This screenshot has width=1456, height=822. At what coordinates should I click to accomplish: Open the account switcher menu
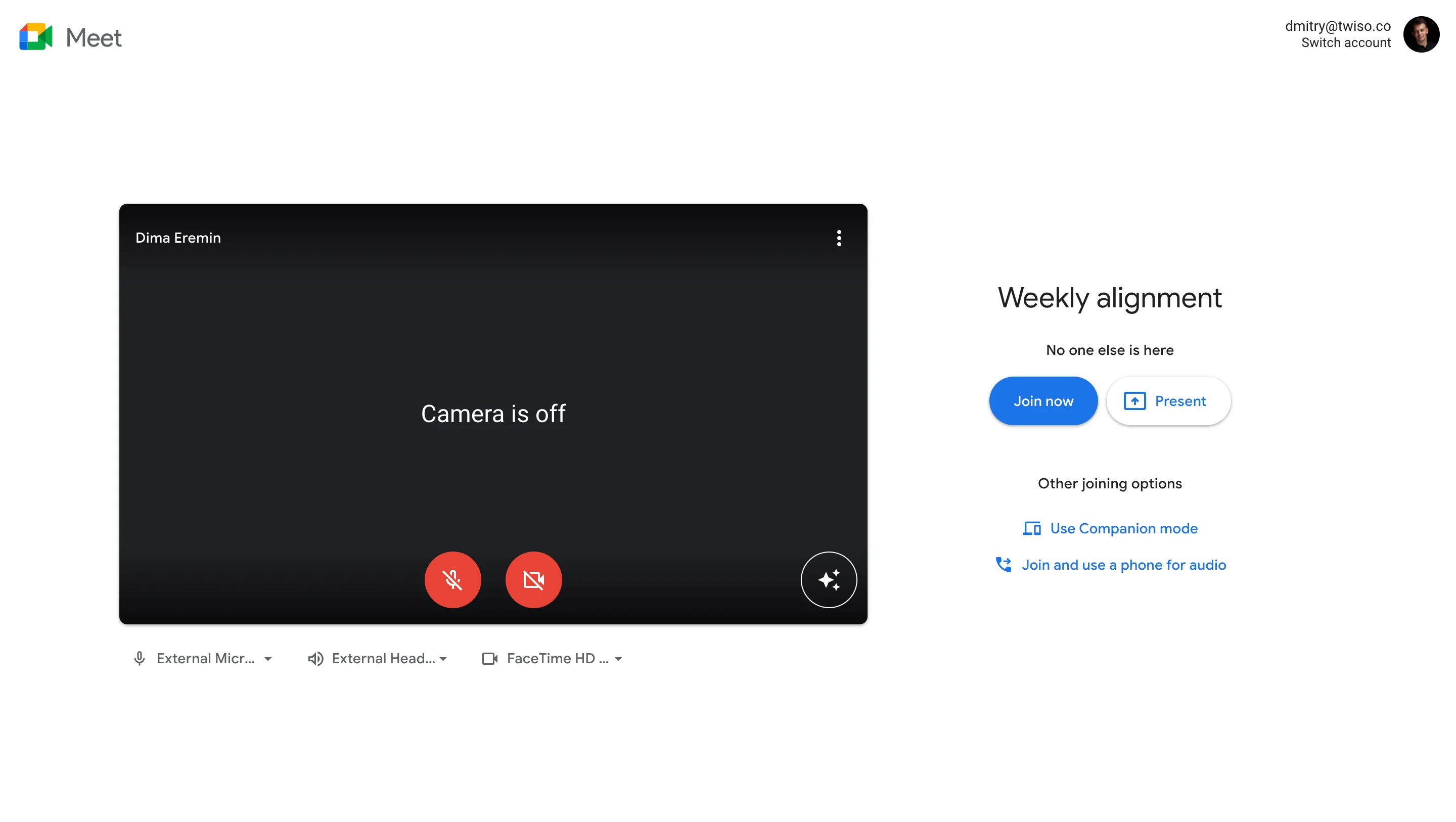click(x=1345, y=42)
